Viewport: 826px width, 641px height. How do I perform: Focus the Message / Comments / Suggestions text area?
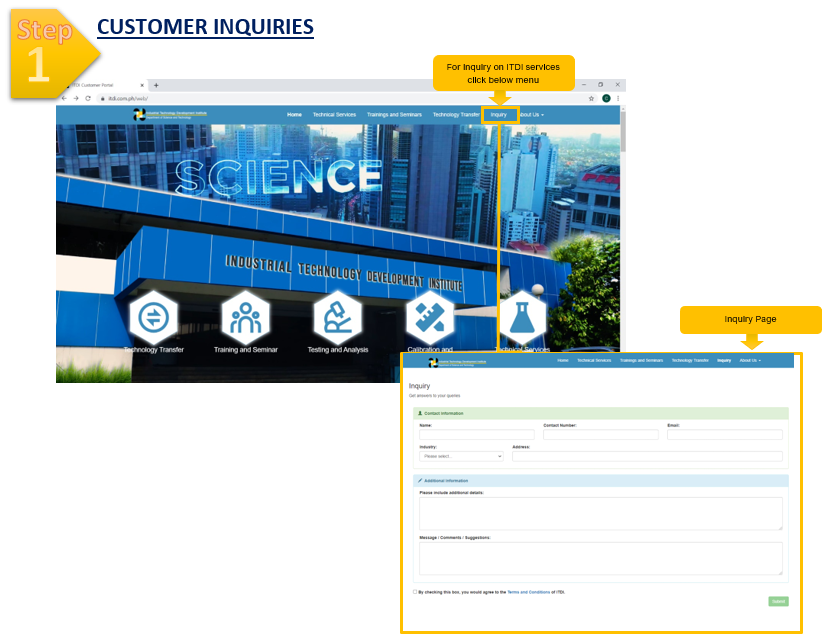click(601, 558)
